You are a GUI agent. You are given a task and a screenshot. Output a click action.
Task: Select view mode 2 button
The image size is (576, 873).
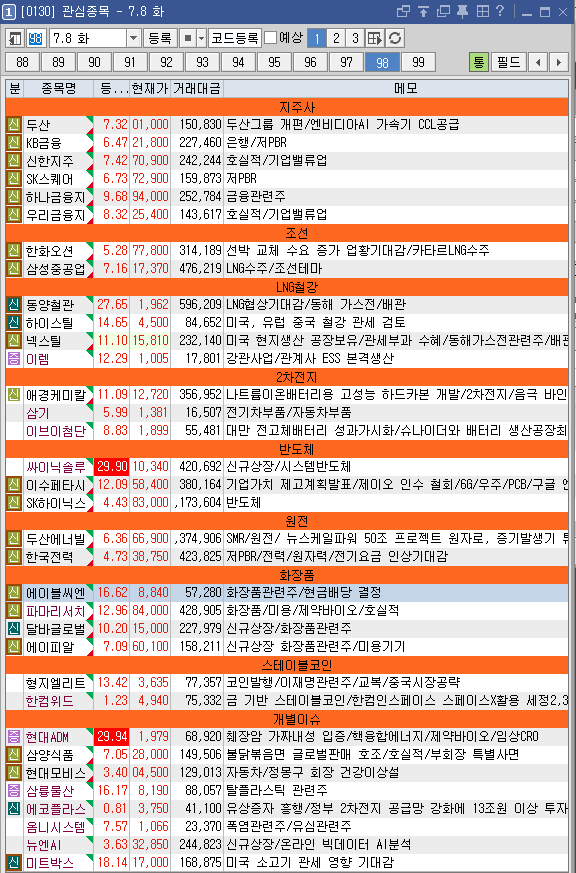pos(336,38)
